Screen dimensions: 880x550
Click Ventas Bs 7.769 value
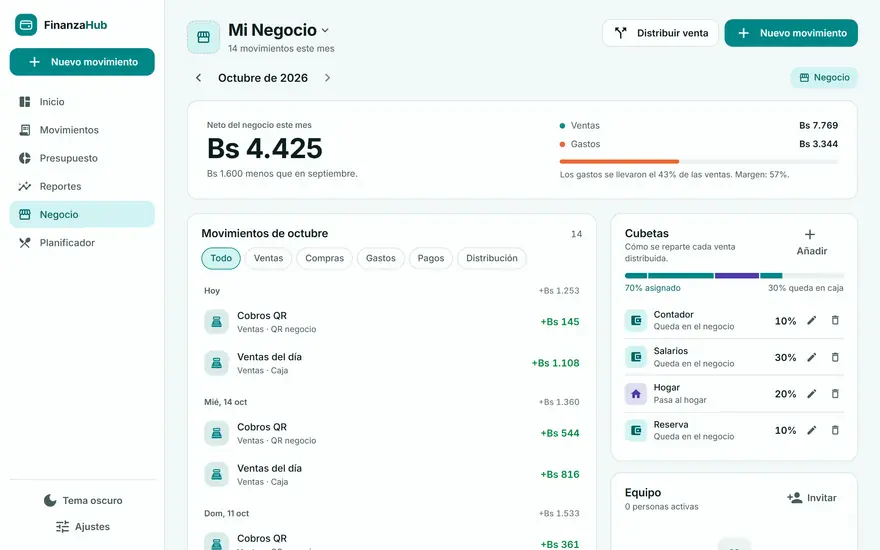click(818, 125)
